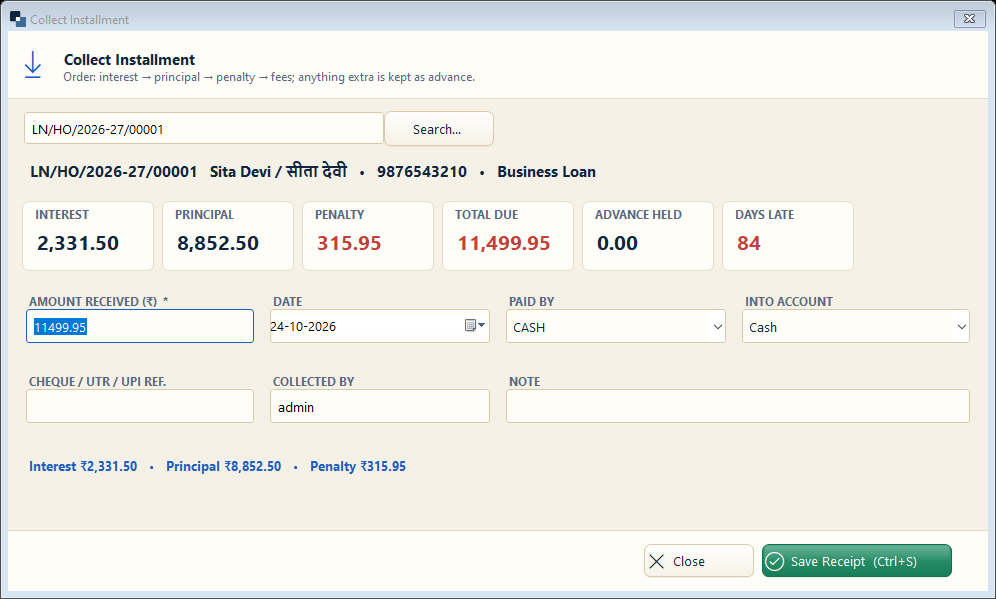Focus the loan number search field
The image size is (996, 599).
[204, 129]
